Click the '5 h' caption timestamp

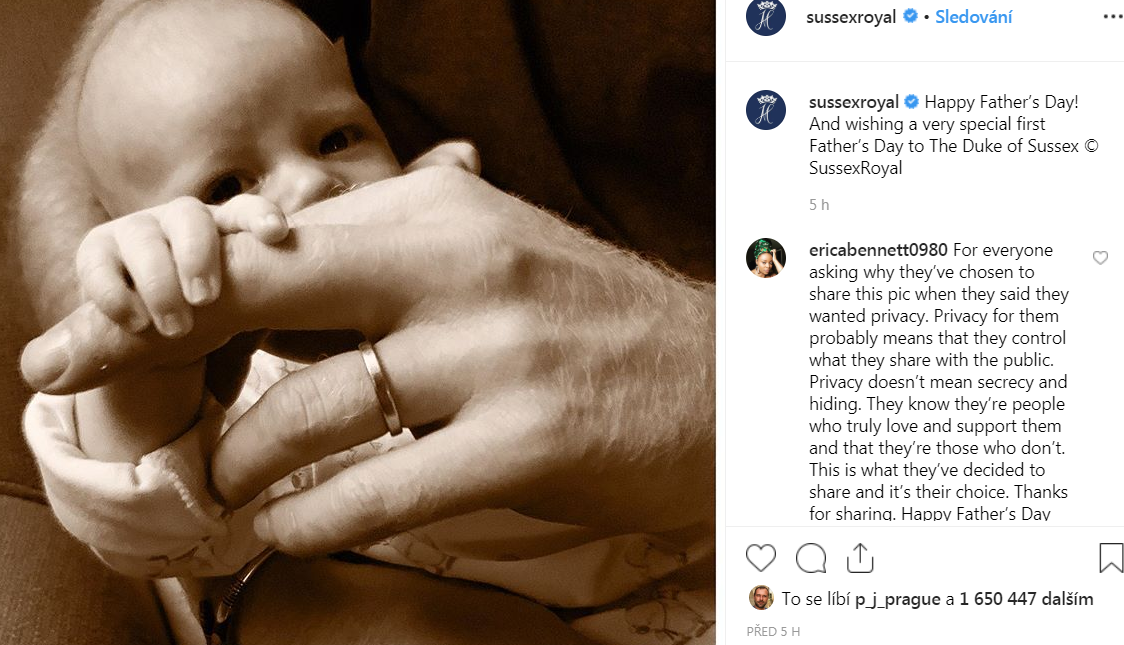[x=819, y=205]
